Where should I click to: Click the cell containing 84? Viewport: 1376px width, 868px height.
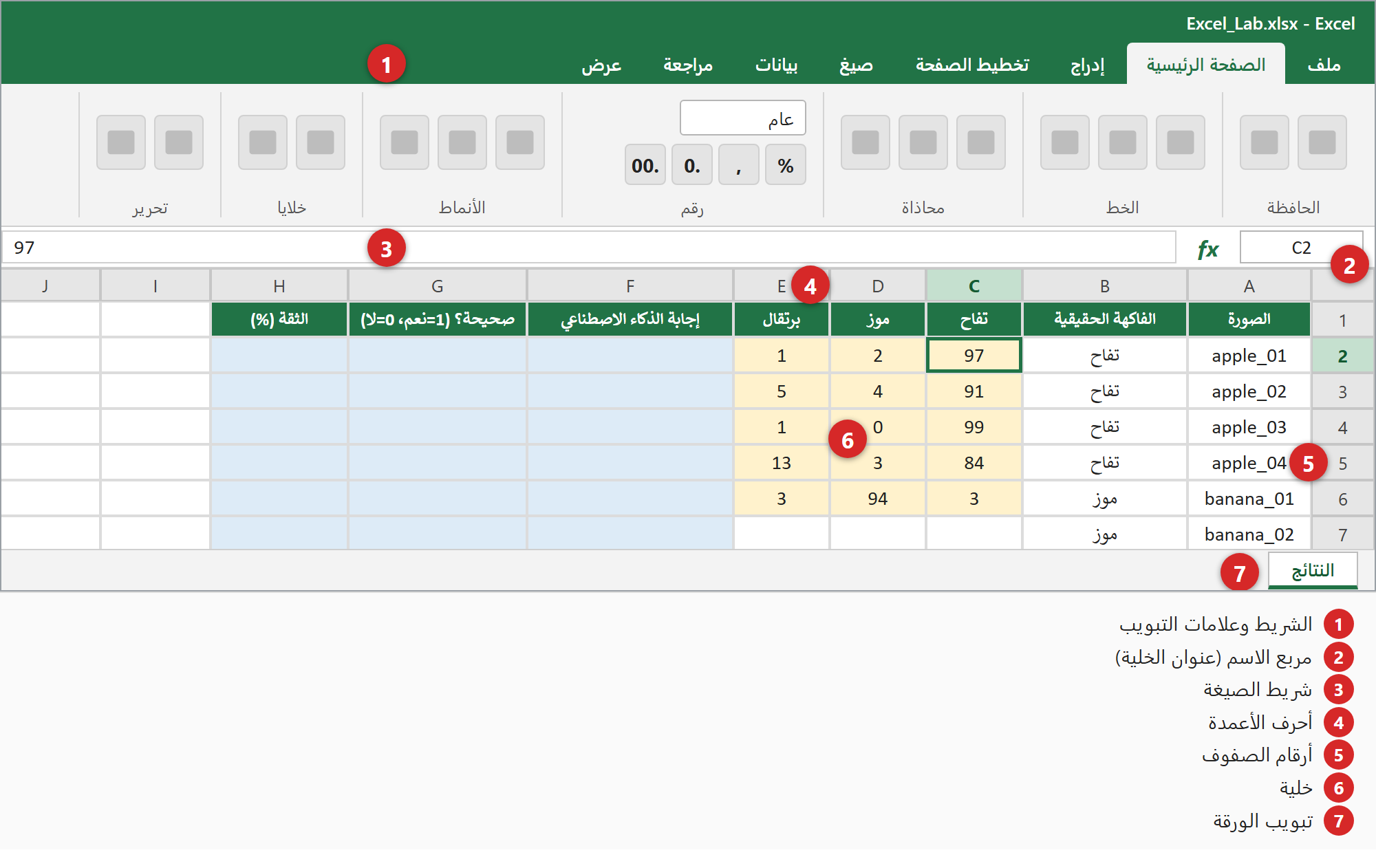pyautogui.click(x=974, y=463)
